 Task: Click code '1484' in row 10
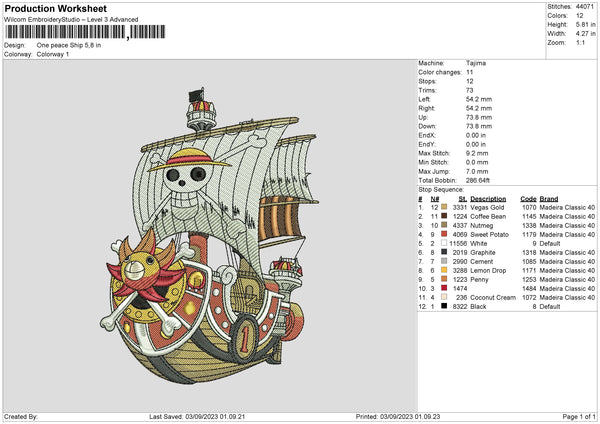point(529,289)
